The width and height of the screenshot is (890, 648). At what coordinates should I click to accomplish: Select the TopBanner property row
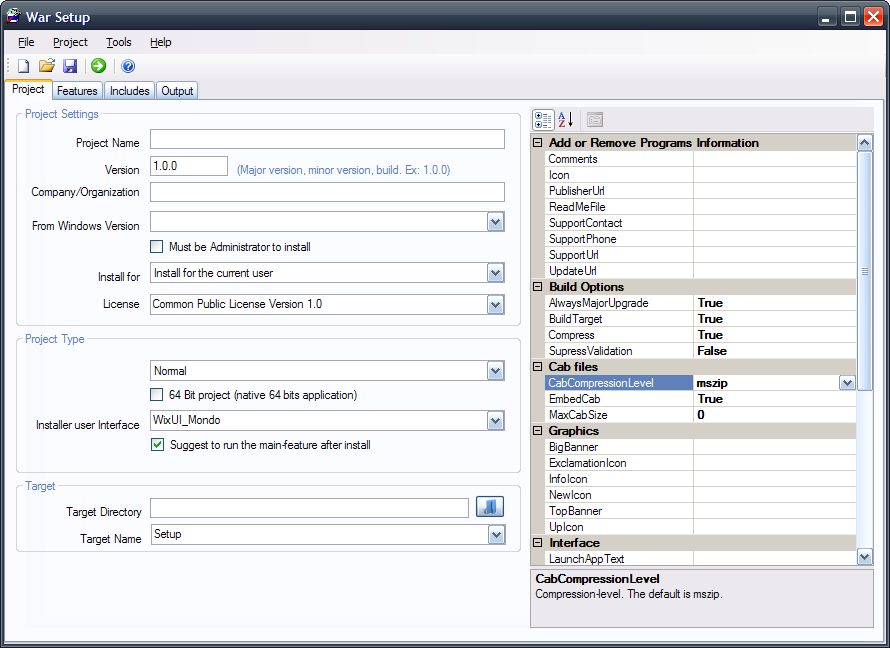[700, 511]
